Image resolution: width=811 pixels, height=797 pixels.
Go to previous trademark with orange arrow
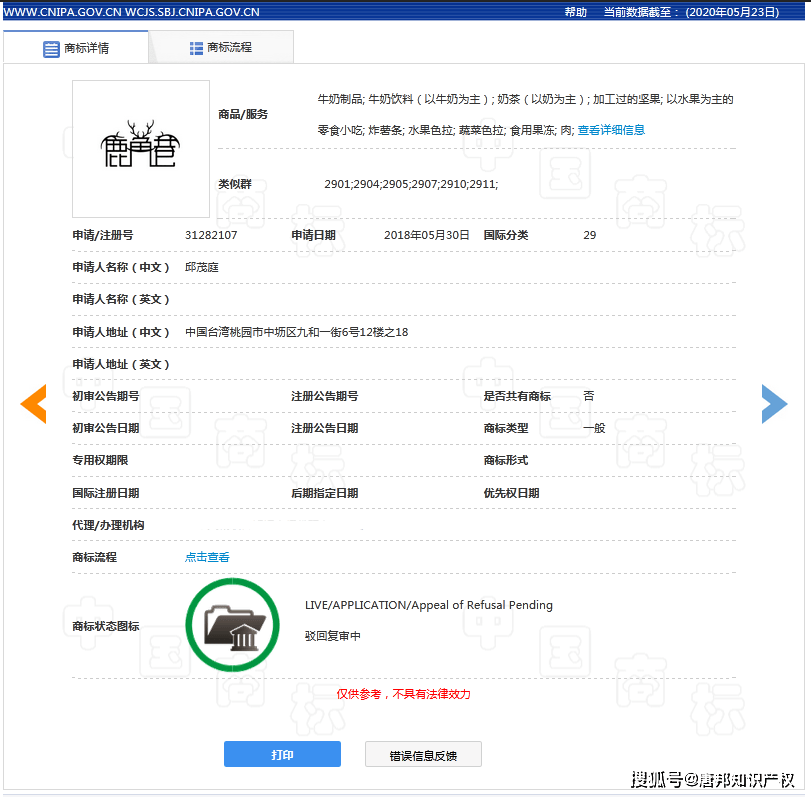pyautogui.click(x=33, y=404)
